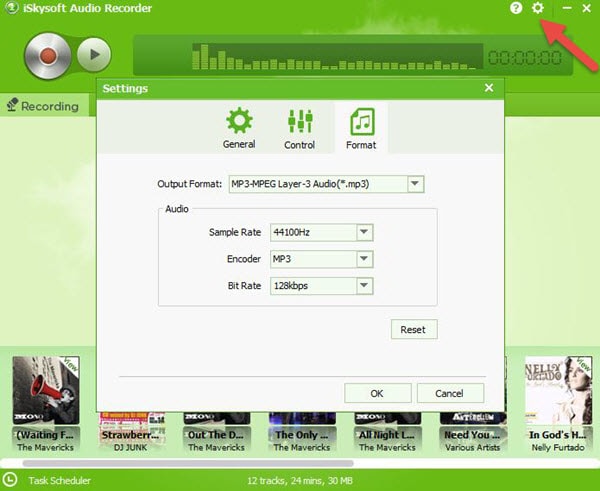Confirm settings with the OK button
Image resolution: width=600 pixels, height=491 pixels.
pyautogui.click(x=378, y=393)
